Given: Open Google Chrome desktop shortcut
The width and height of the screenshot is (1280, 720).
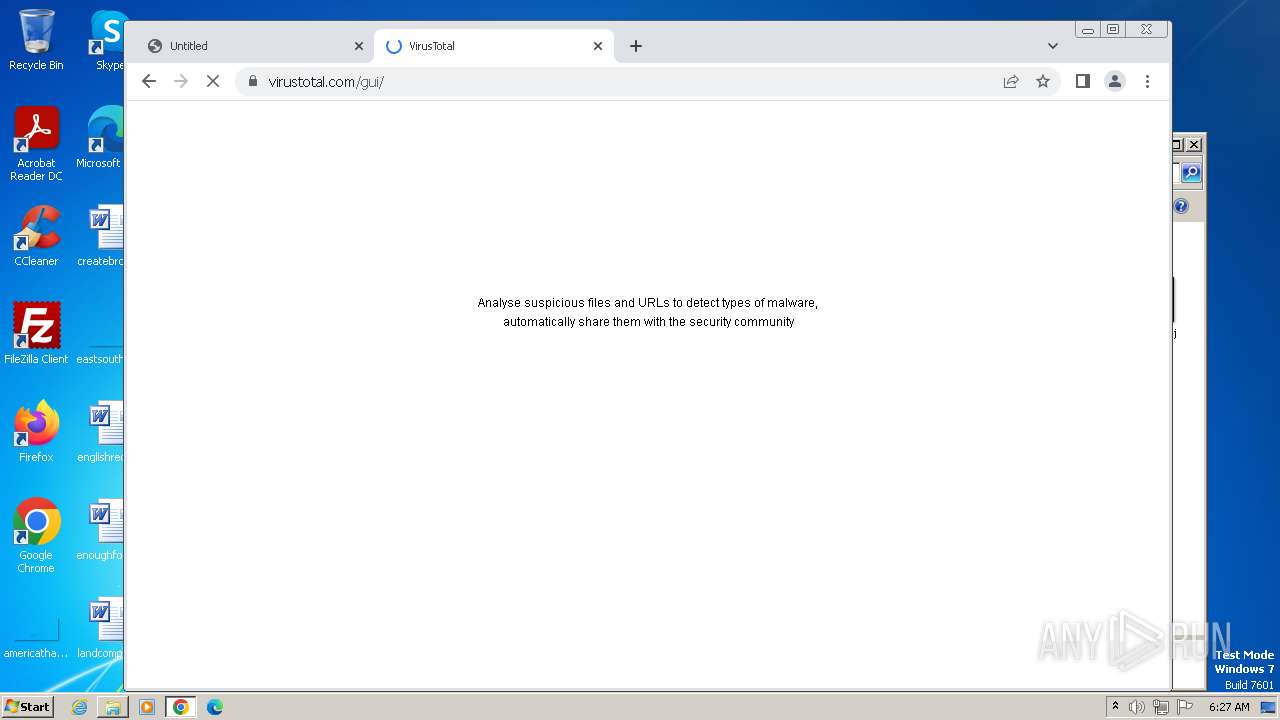Looking at the screenshot, I should (36, 536).
